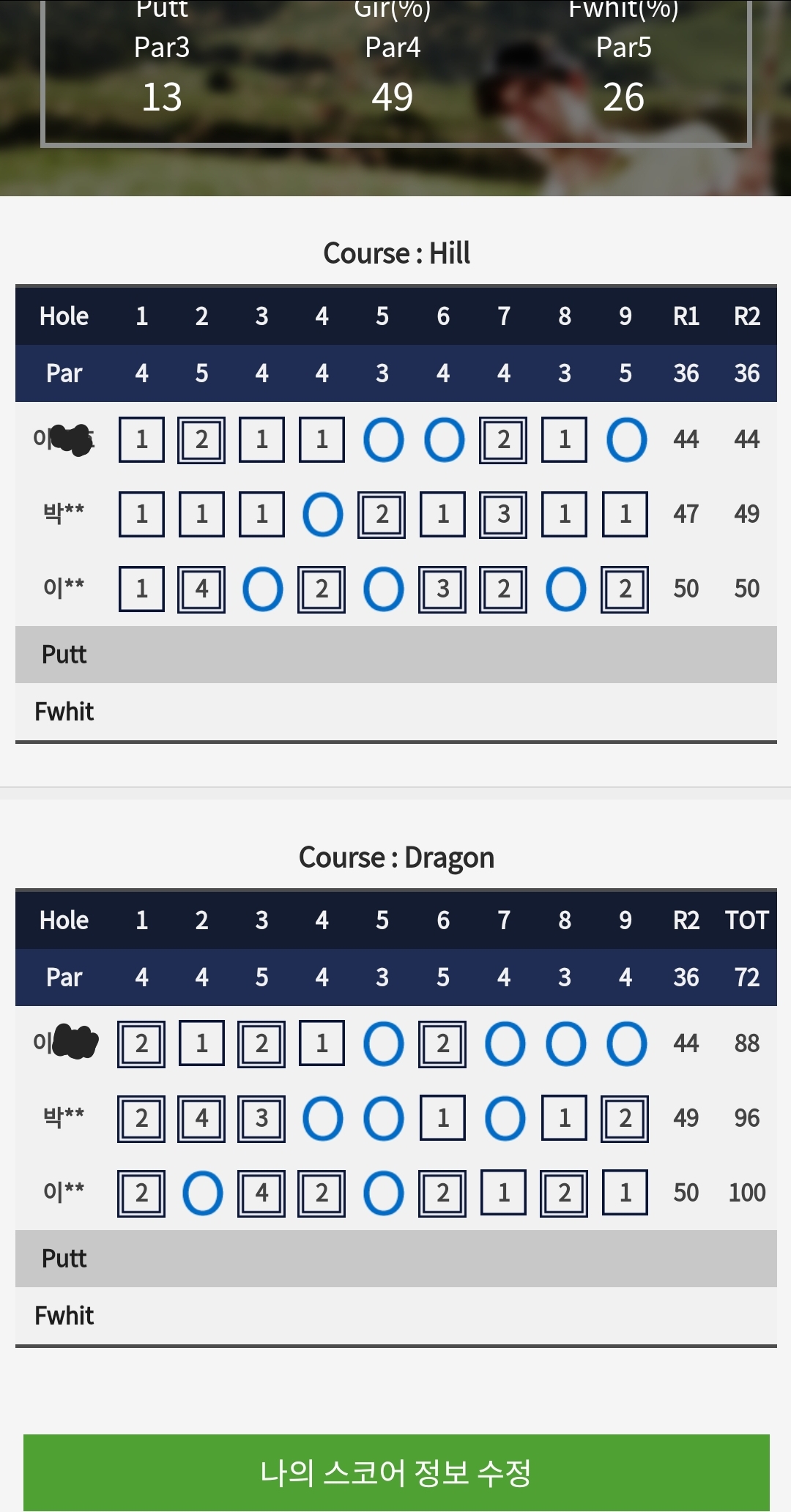Tap 박** hole 2 box showing 4, Dragon course
Viewport: 791px width, 1512px height.
[201, 1119]
